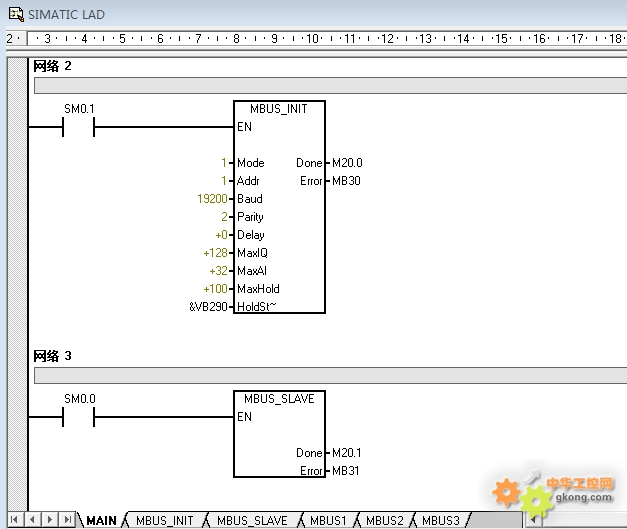Open the MBUS_SLAVE tab

(x=252, y=520)
